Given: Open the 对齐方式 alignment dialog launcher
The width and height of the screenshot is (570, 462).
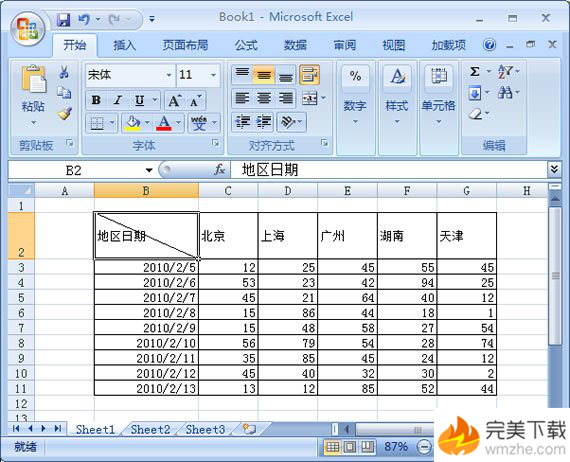Looking at the screenshot, I should [x=324, y=143].
